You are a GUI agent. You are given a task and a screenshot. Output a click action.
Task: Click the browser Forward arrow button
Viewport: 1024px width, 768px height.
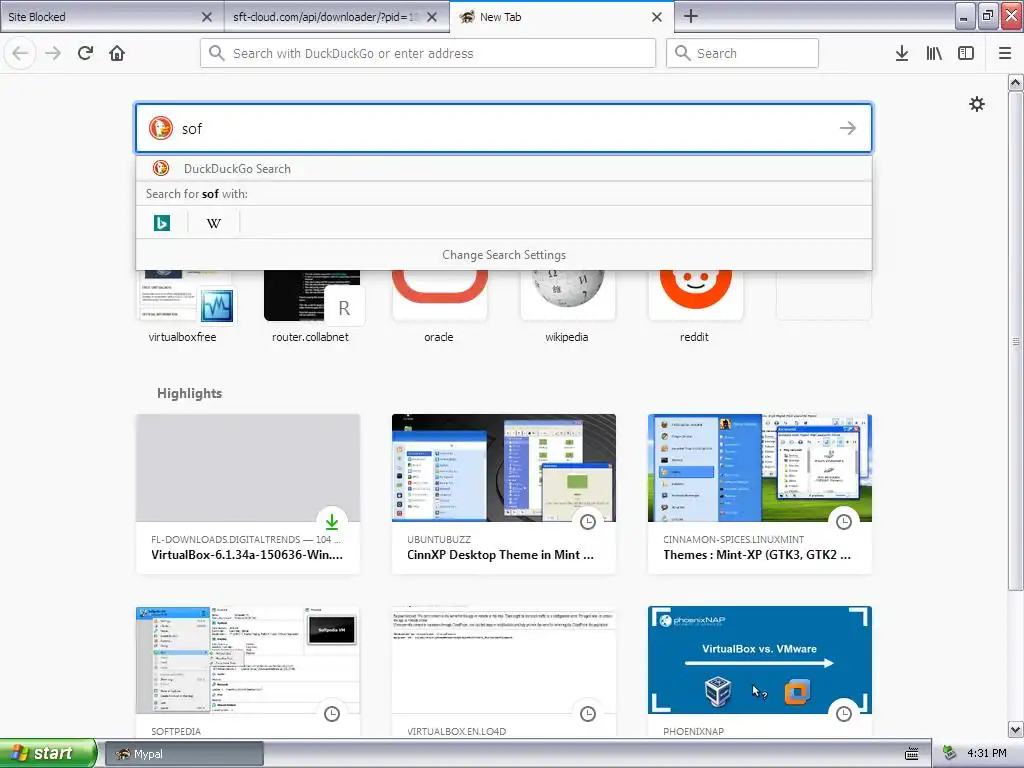53,53
